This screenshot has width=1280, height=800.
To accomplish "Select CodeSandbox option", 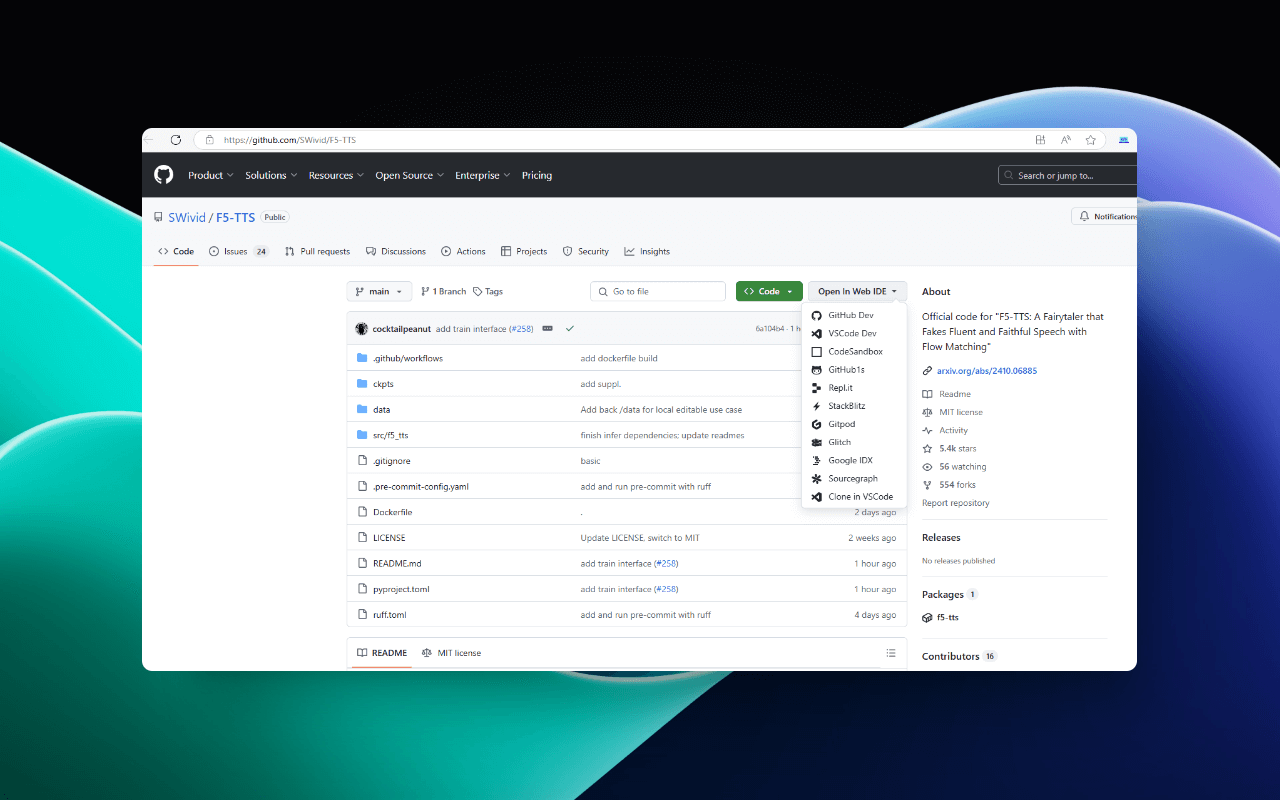I will pos(854,352).
